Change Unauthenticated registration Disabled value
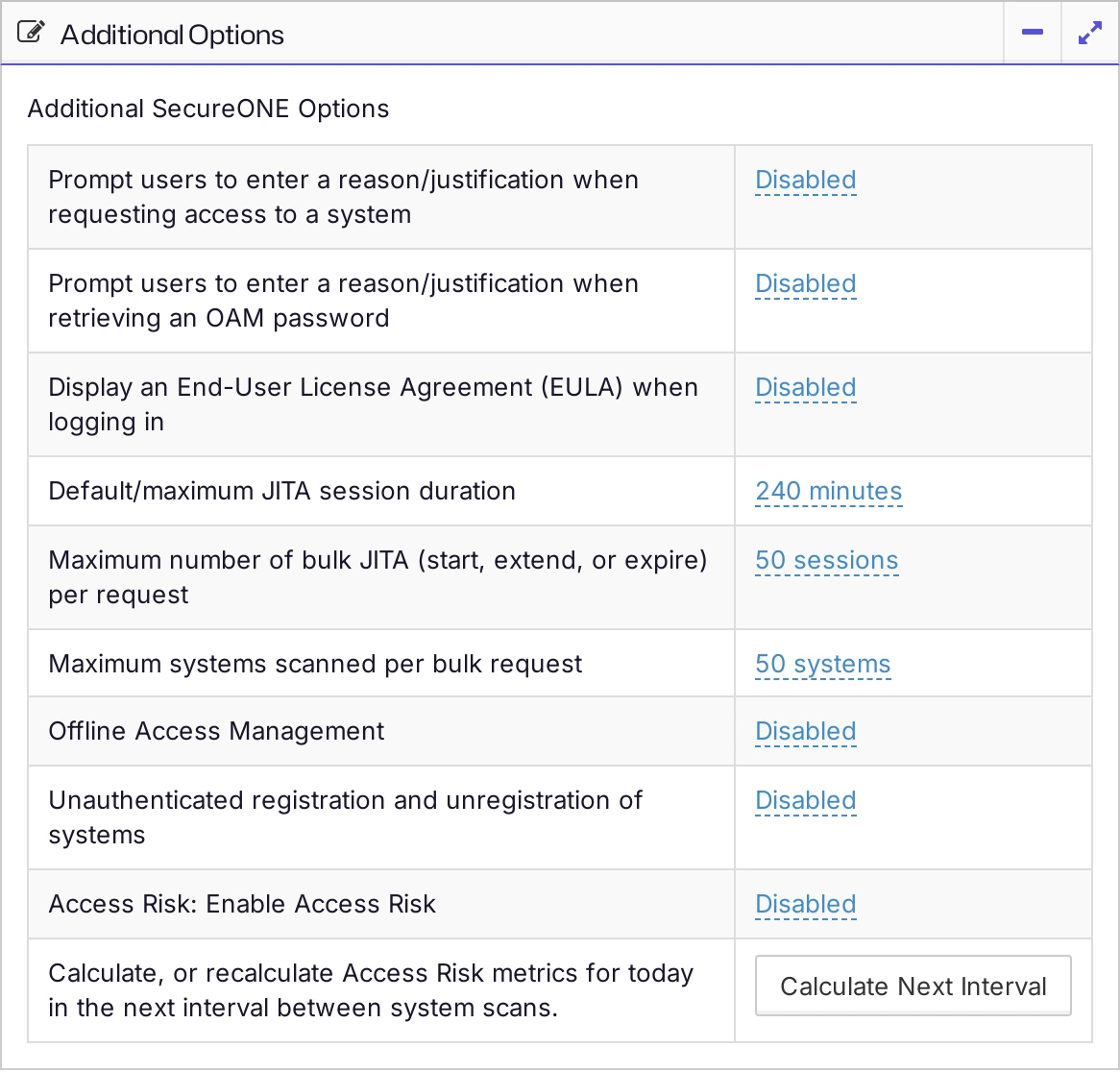 click(805, 800)
